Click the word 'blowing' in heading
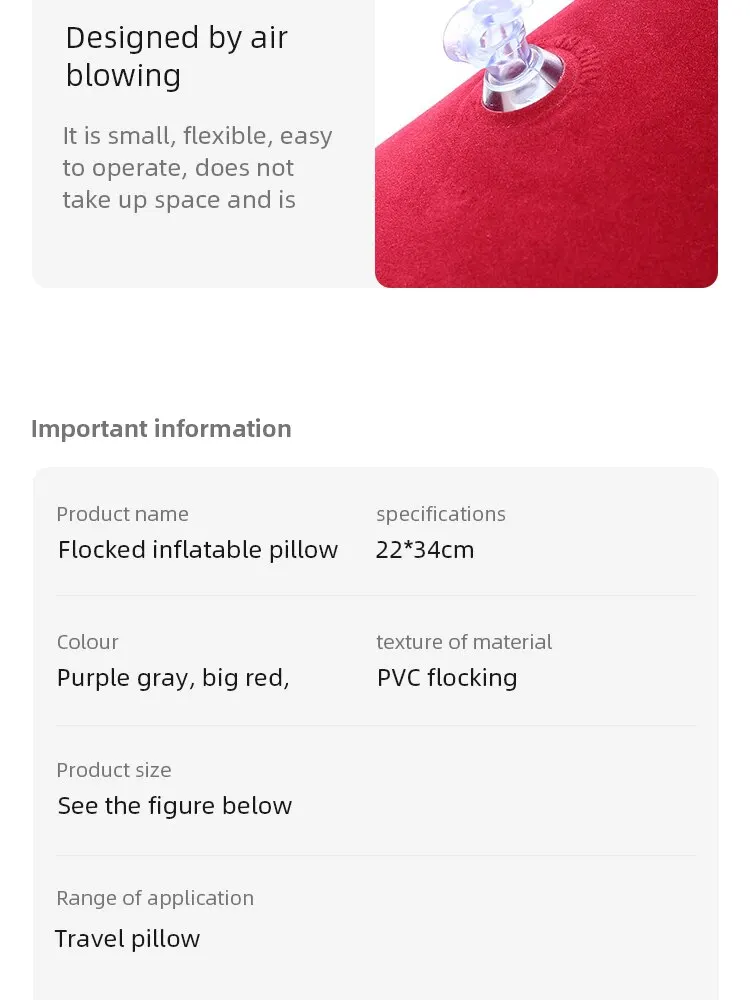The height and width of the screenshot is (1000, 750). (123, 76)
